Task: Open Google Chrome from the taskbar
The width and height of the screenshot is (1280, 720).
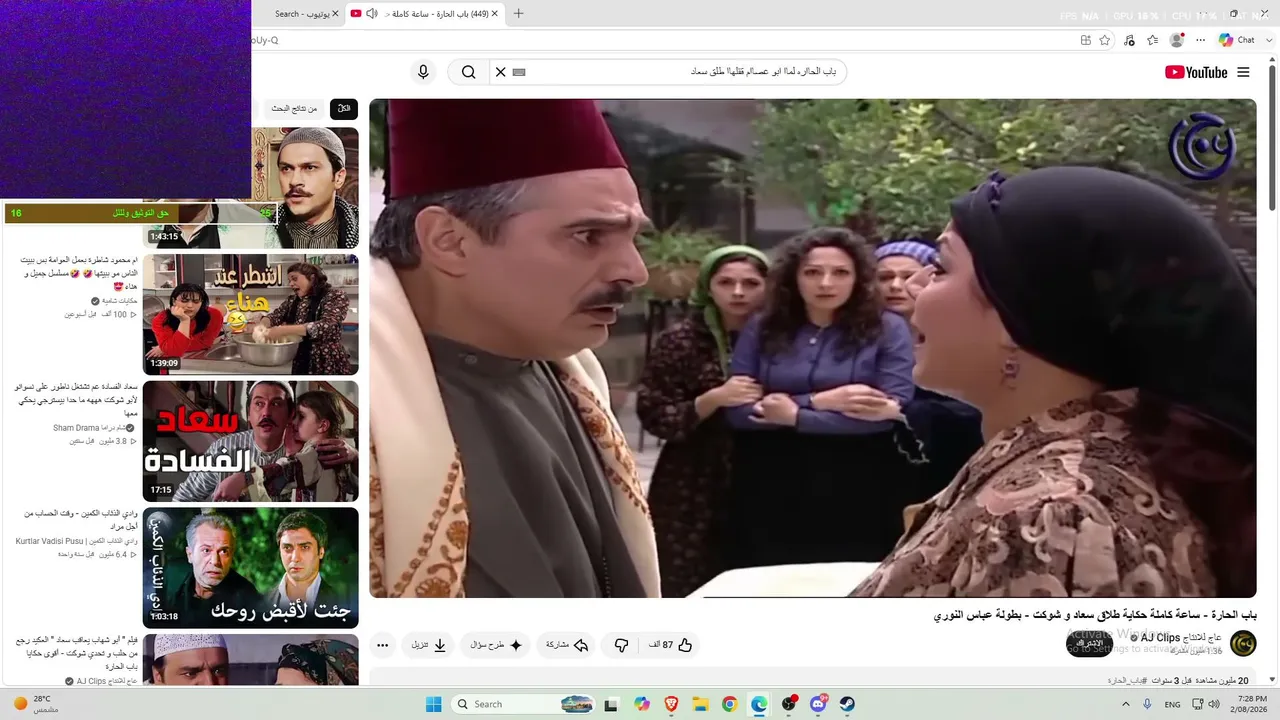Action: tap(729, 704)
